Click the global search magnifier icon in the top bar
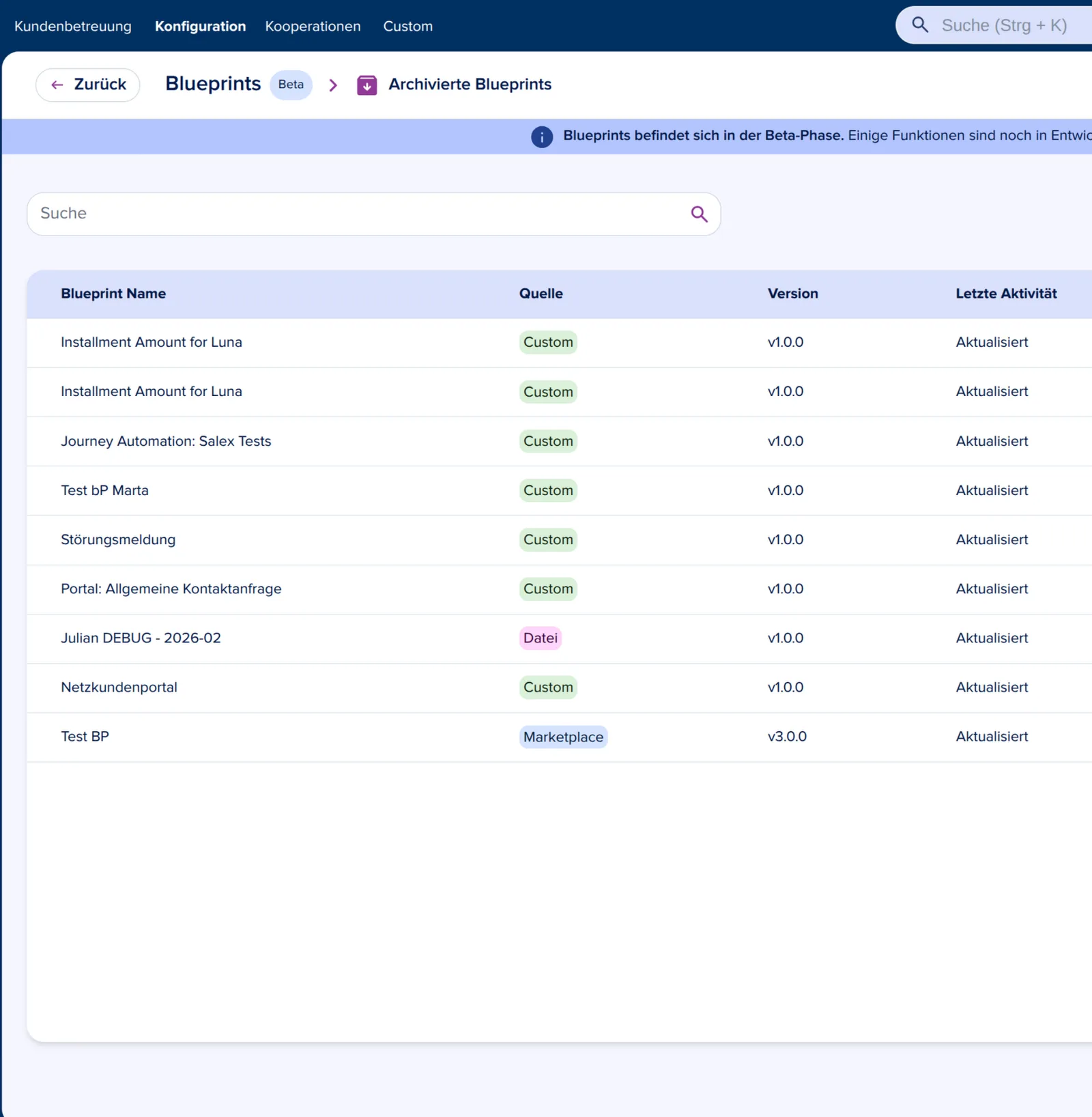 (920, 25)
